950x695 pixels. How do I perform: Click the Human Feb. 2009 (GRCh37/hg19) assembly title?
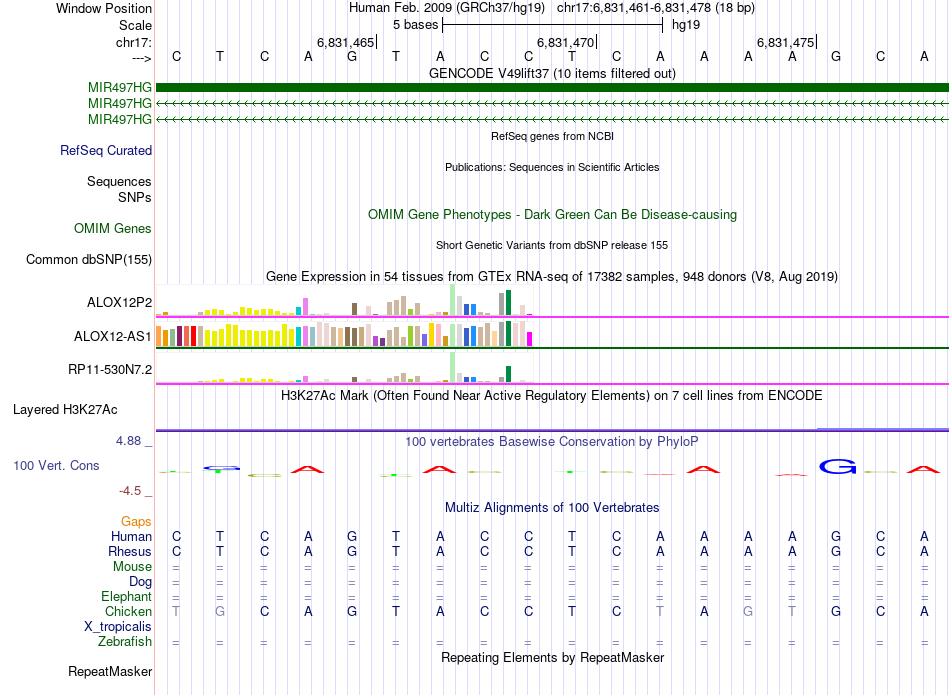[447, 8]
